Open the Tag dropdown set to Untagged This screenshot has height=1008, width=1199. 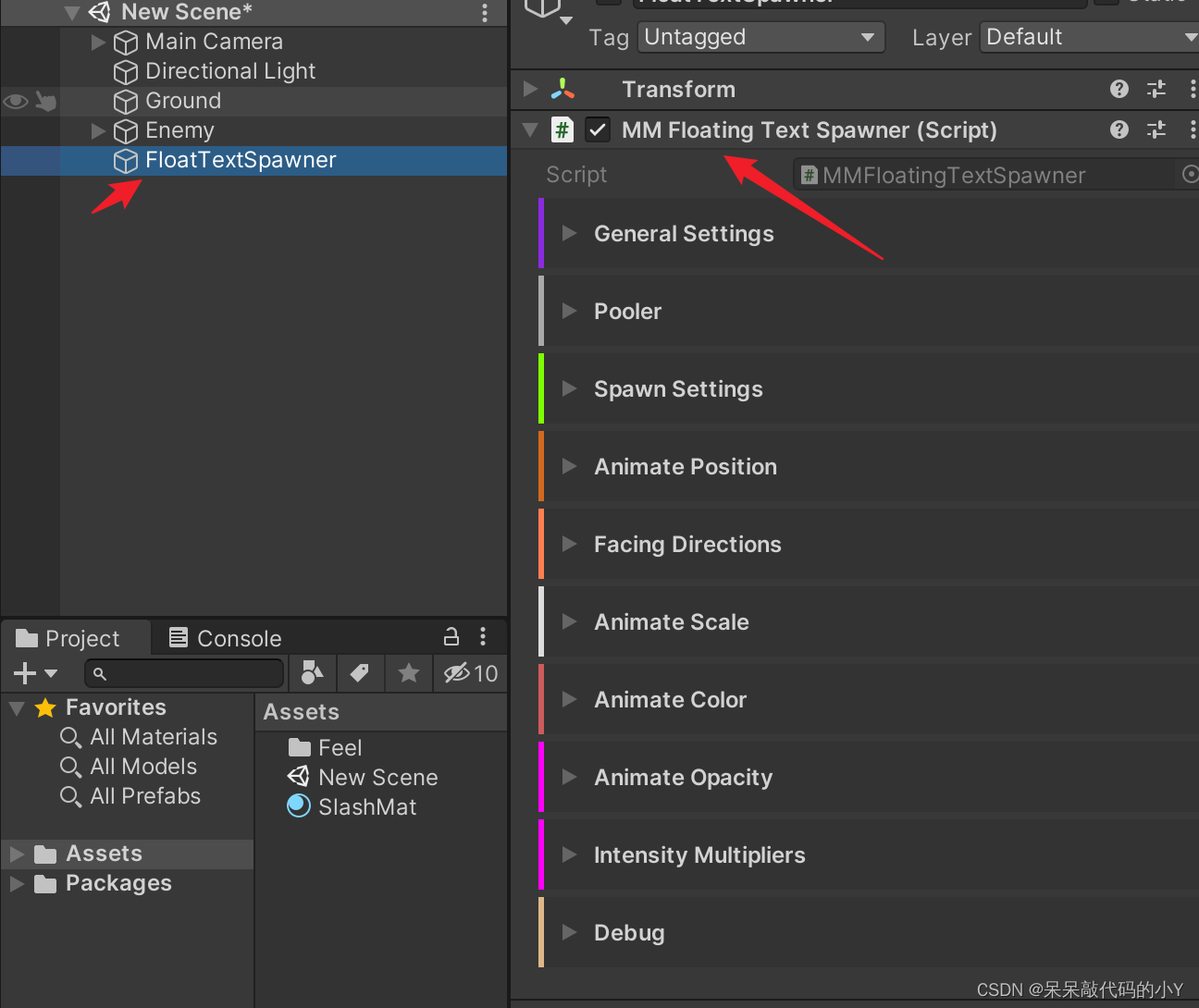(760, 37)
